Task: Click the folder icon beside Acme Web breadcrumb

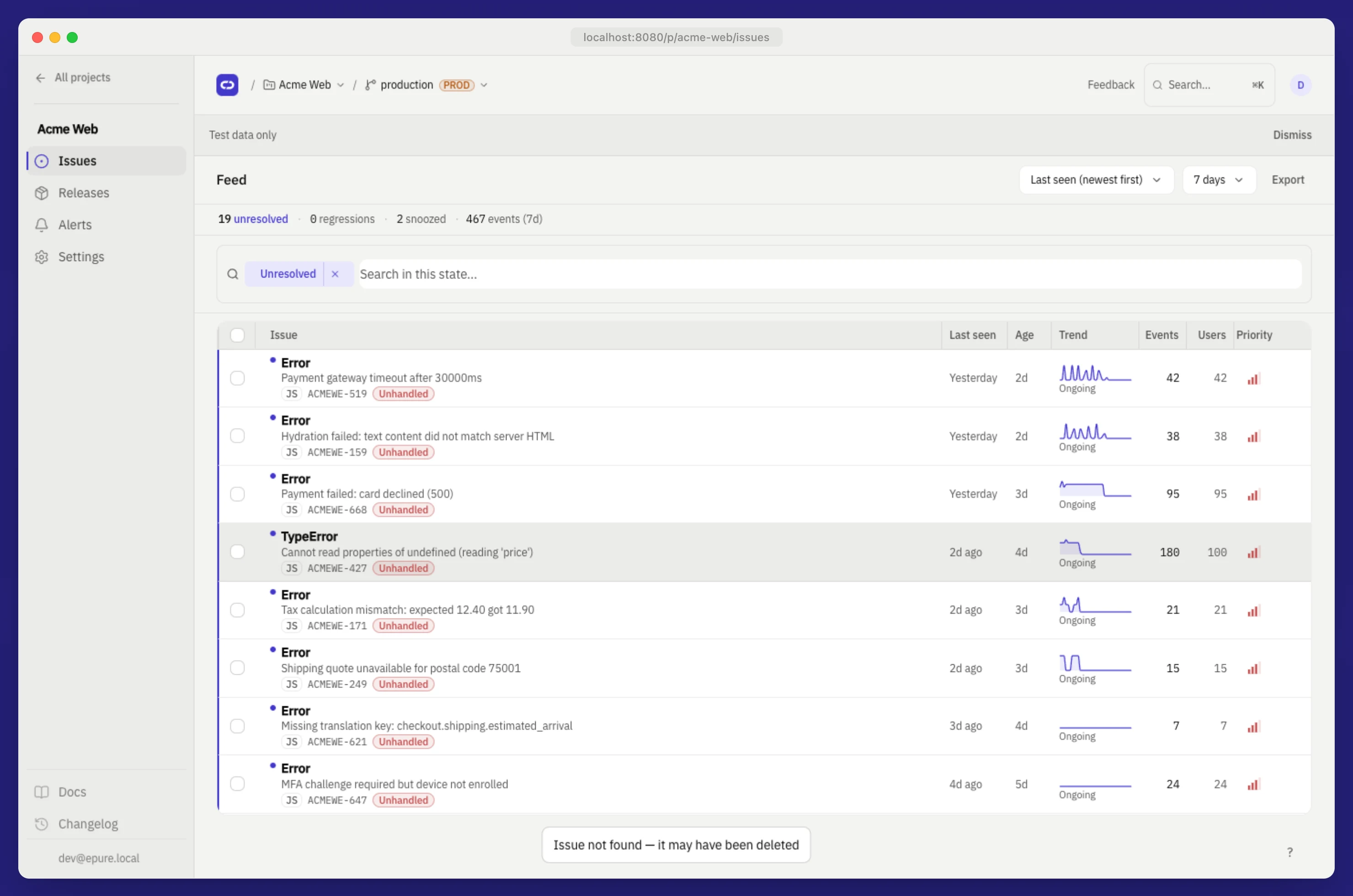Action: click(269, 85)
